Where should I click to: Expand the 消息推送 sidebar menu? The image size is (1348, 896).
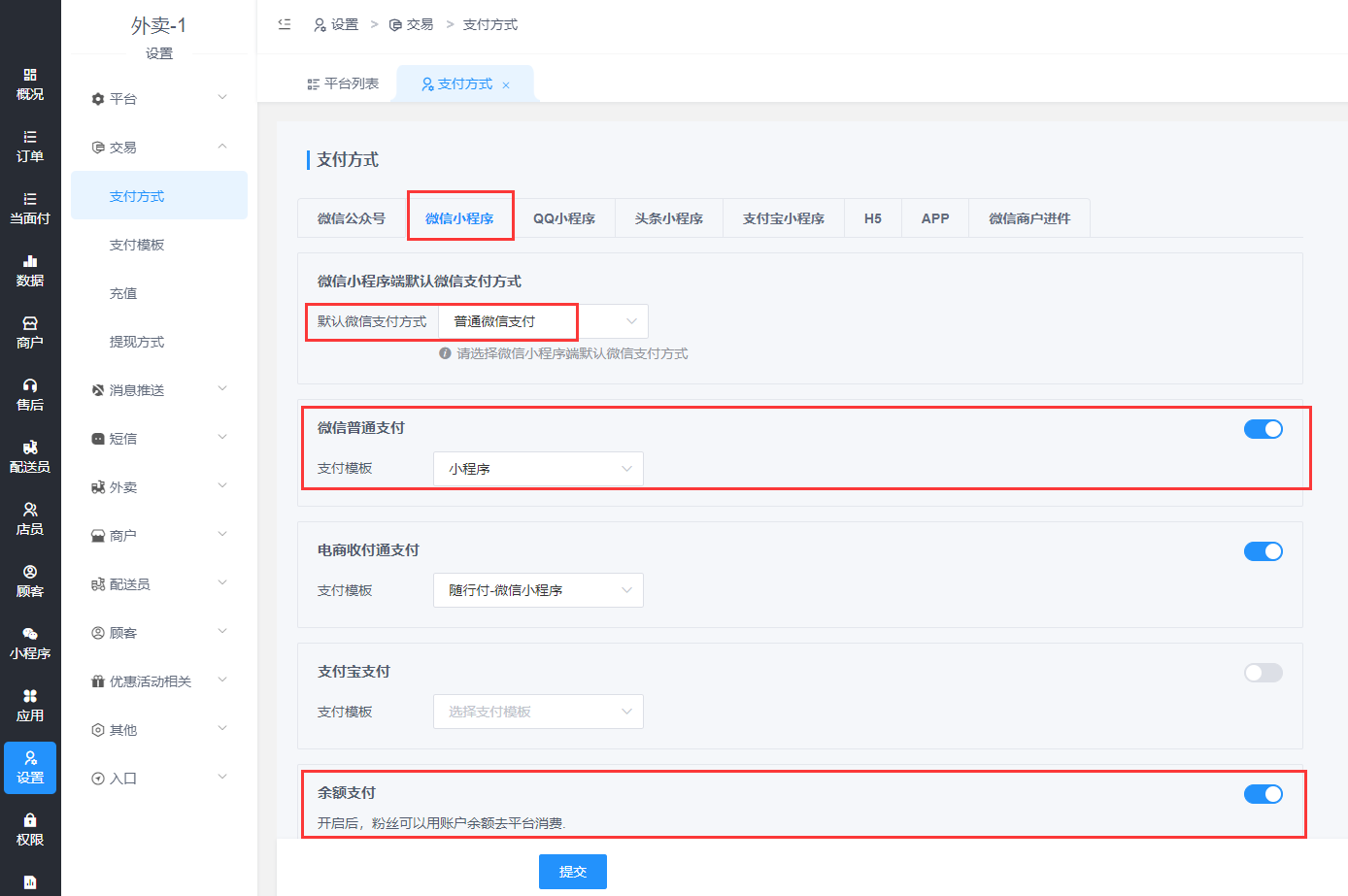159,390
